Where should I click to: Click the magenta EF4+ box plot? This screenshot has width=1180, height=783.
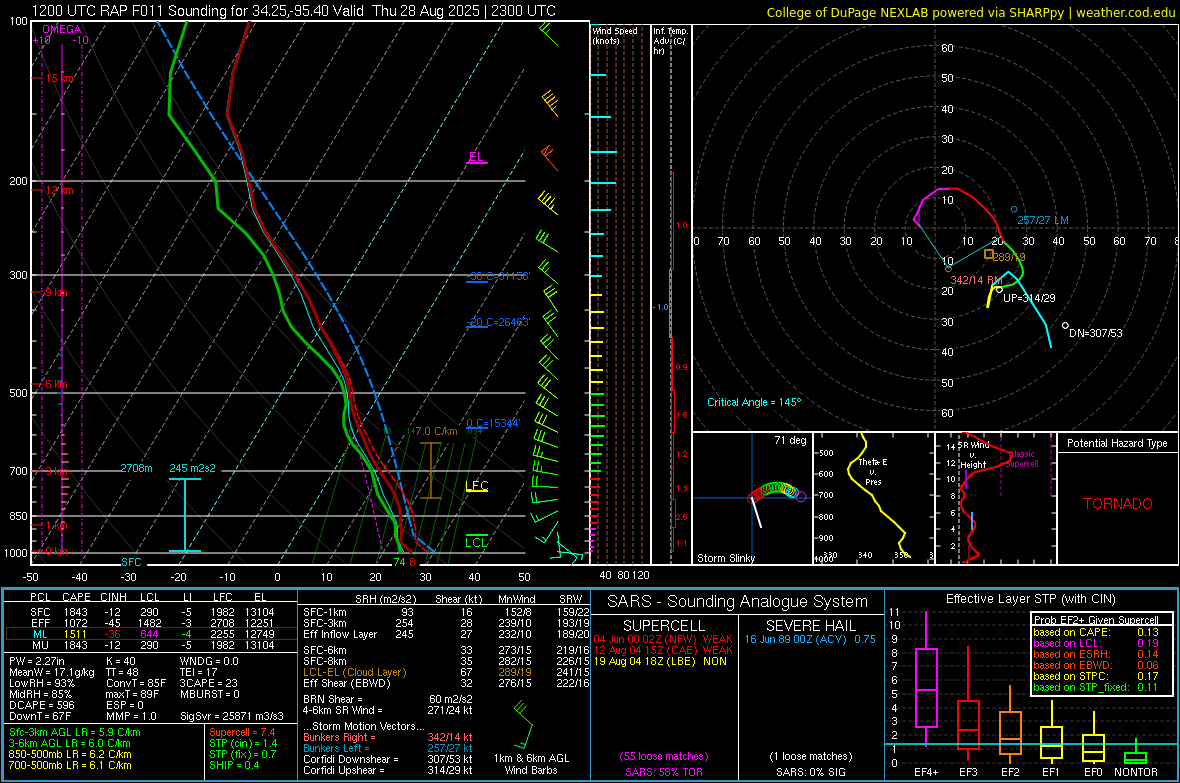[x=926, y=680]
